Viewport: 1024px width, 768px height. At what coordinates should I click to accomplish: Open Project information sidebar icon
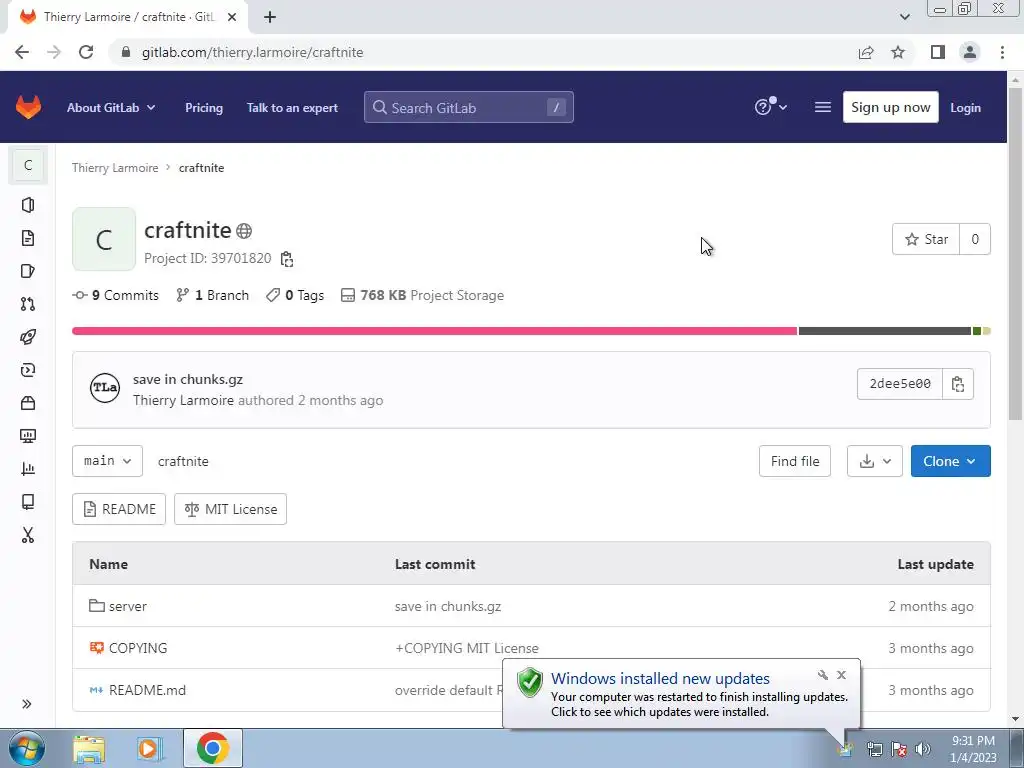pos(27,205)
